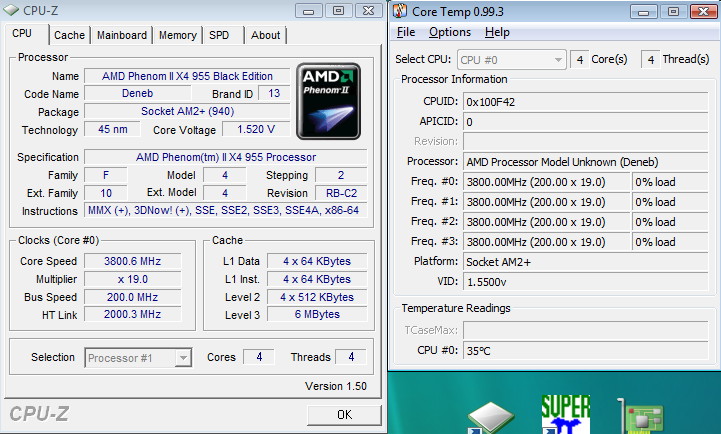
Task: Click the HT Link value 2000.3 MHz
Action: point(132,314)
